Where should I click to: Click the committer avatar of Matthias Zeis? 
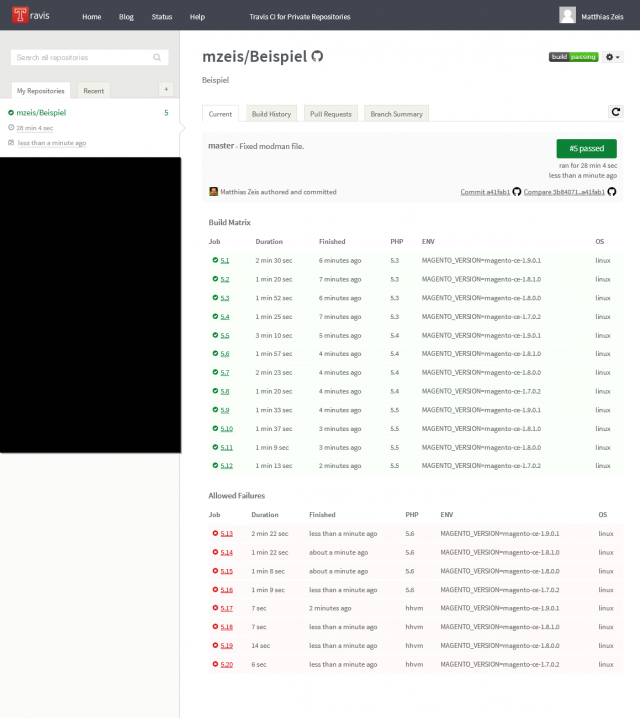coord(213,191)
